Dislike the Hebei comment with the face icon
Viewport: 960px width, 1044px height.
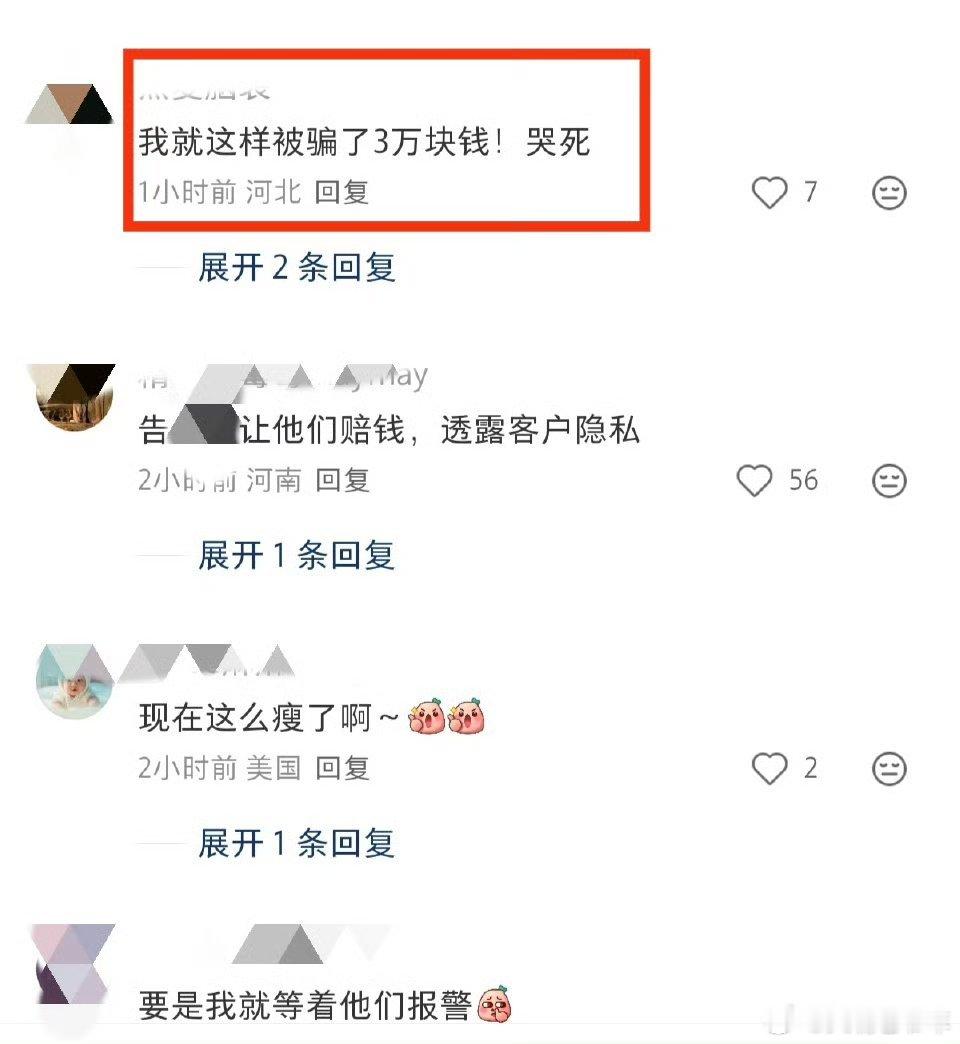pos(889,192)
